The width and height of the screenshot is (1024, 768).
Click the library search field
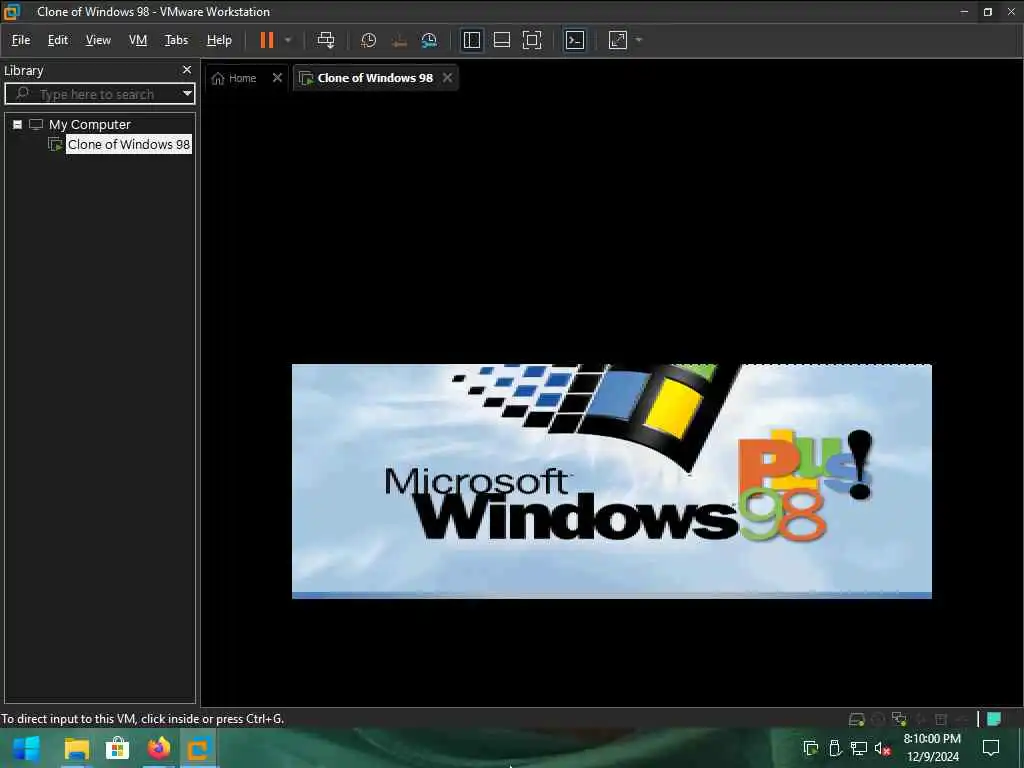pyautogui.click(x=97, y=94)
